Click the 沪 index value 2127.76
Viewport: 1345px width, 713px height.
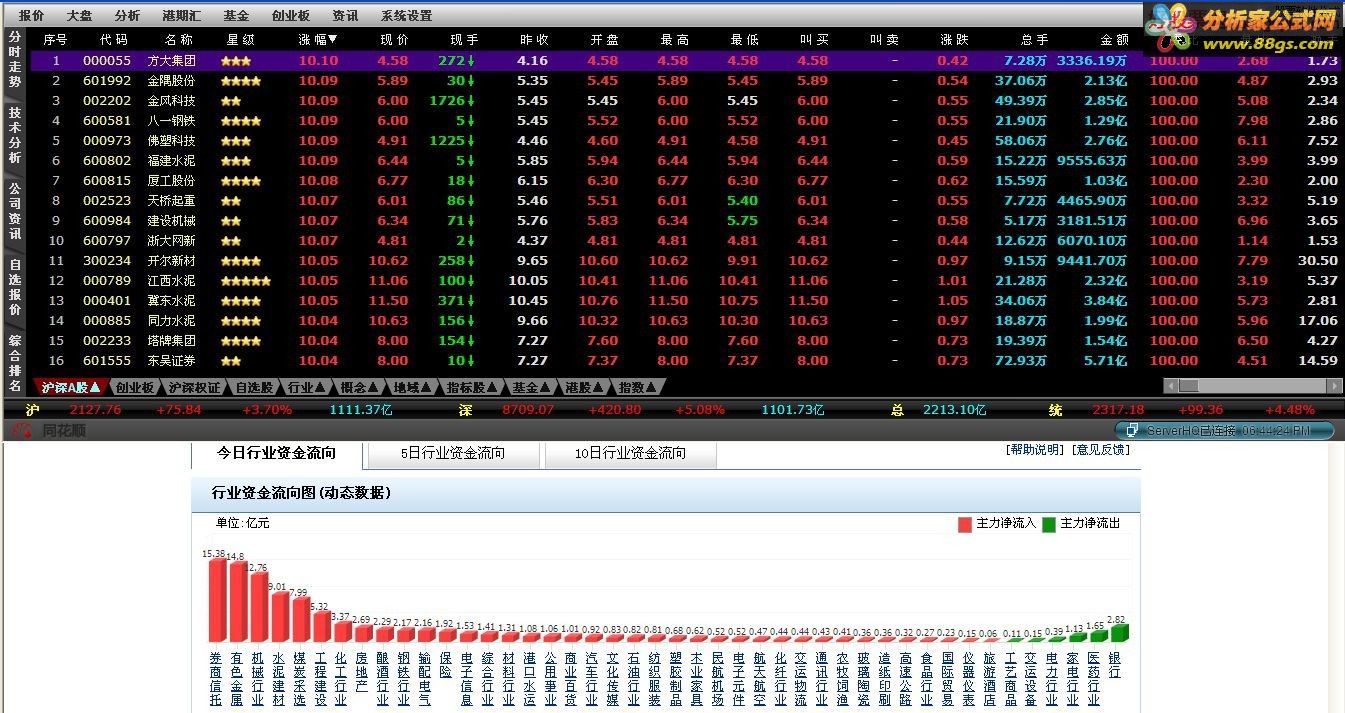point(95,410)
